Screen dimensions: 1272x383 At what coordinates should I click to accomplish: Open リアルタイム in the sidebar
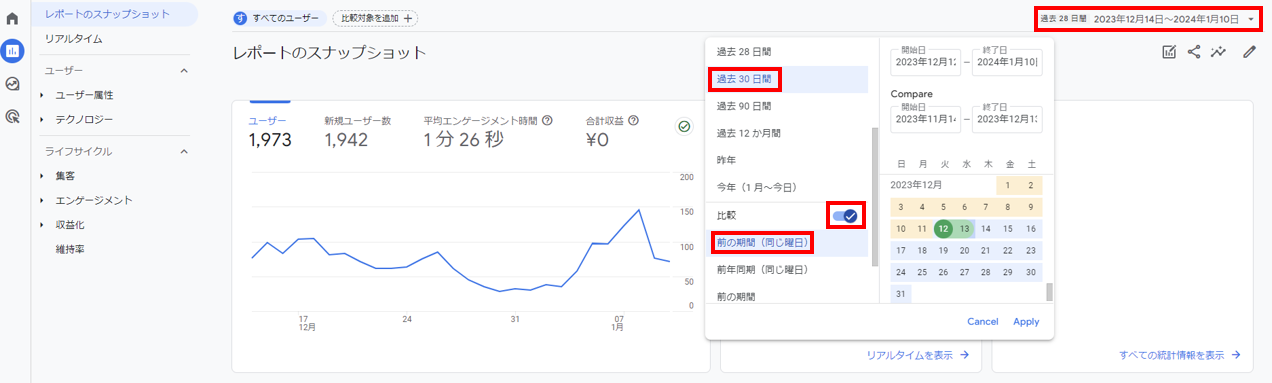74,38
